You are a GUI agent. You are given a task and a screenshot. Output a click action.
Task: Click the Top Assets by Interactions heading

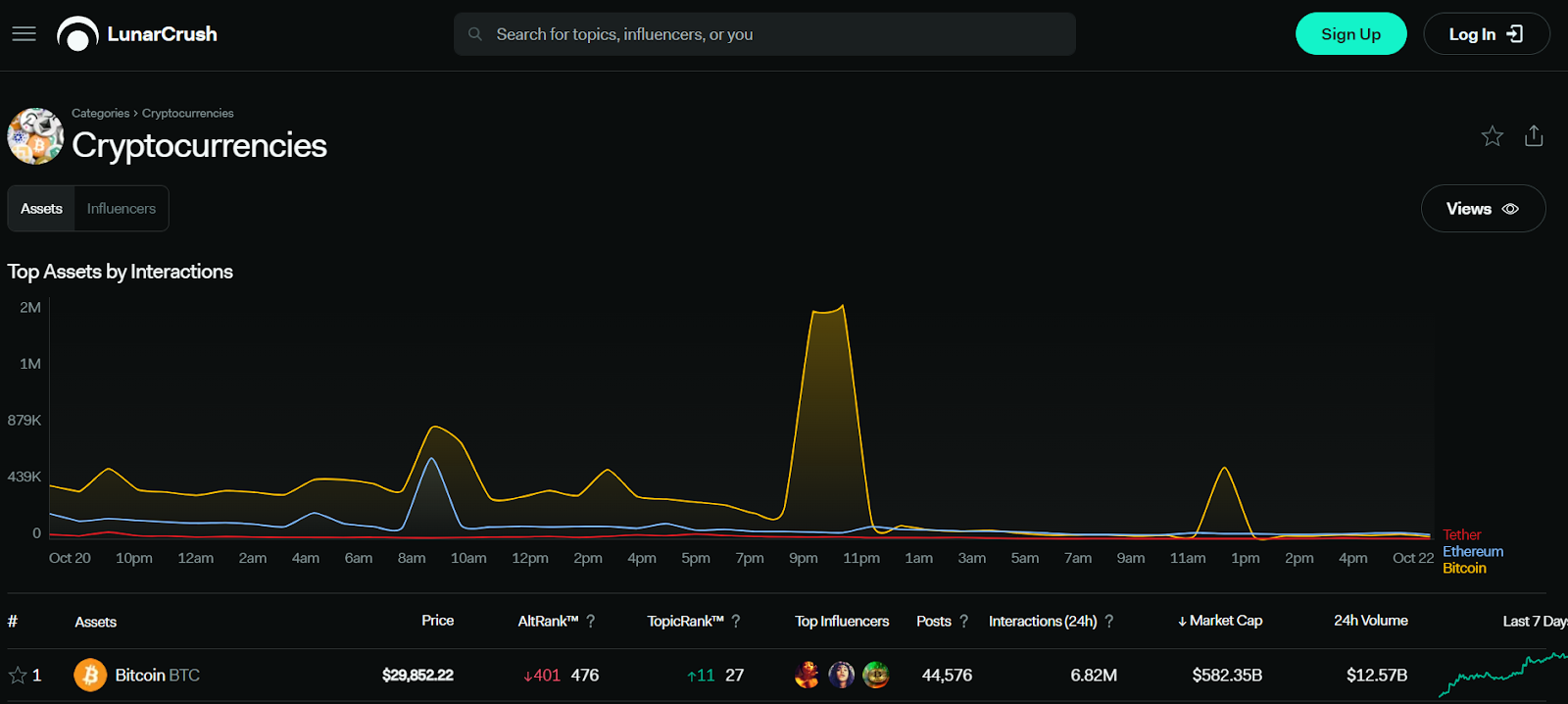tap(120, 272)
